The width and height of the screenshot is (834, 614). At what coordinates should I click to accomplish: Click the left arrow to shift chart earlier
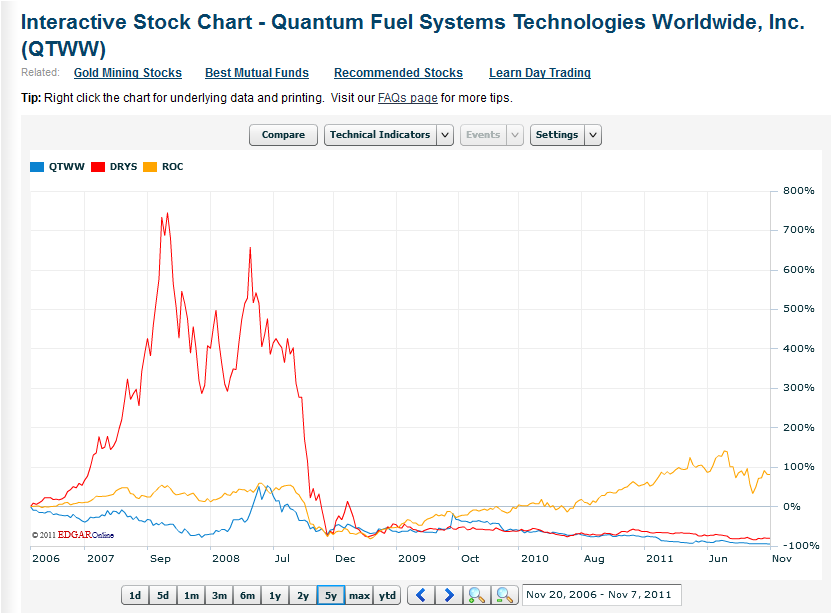tap(421, 595)
